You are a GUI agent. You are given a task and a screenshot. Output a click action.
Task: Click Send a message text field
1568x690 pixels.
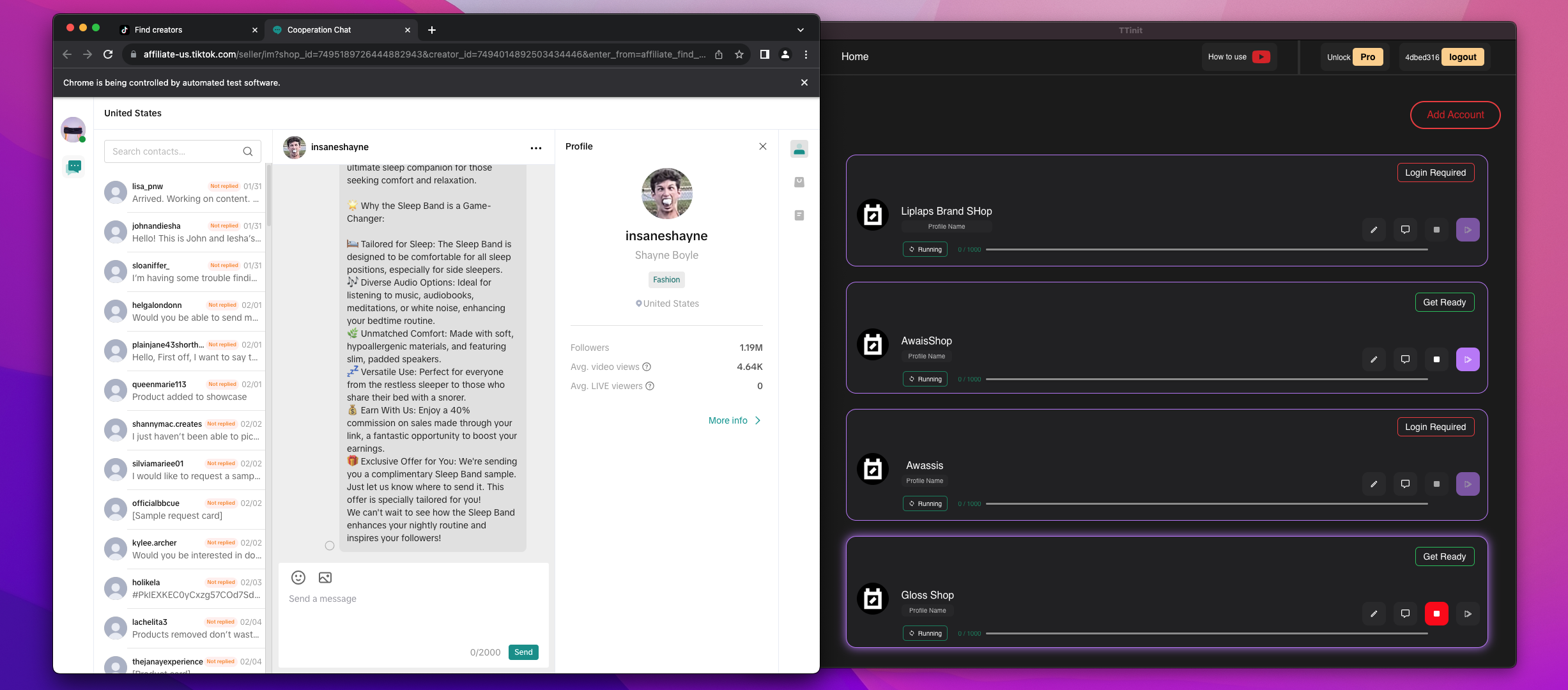tap(413, 599)
